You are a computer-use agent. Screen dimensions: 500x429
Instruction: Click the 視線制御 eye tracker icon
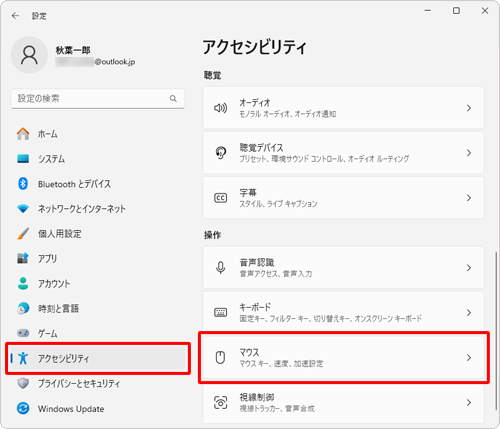[x=220, y=403]
